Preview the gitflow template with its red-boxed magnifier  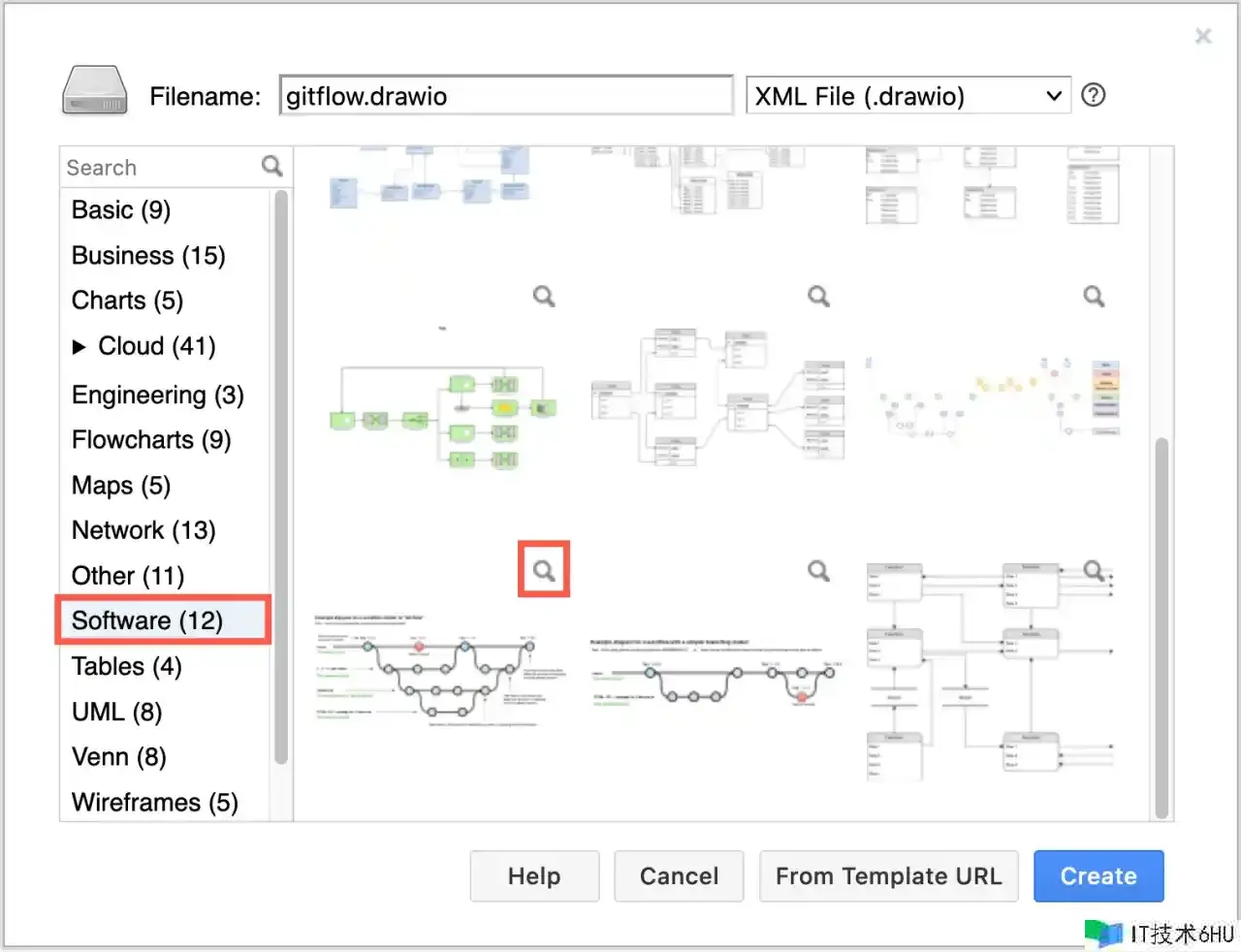pos(544,570)
